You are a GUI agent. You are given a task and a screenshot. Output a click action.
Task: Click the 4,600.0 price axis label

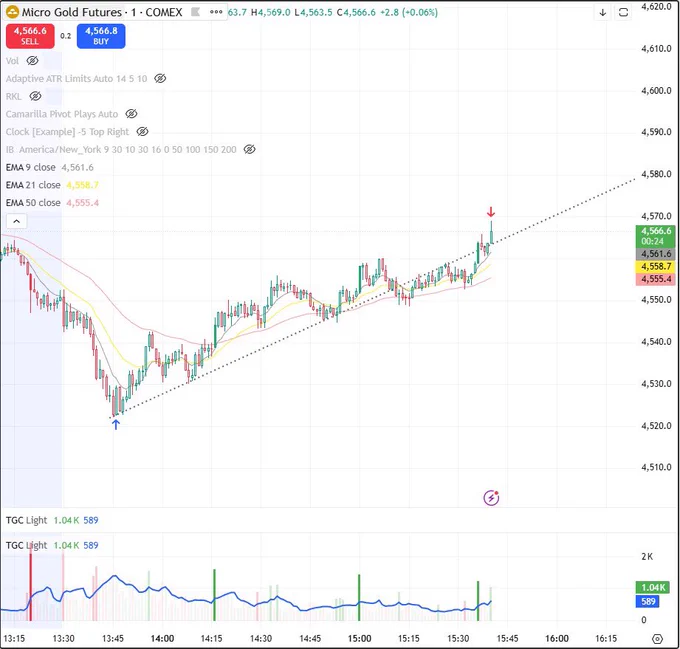click(656, 91)
